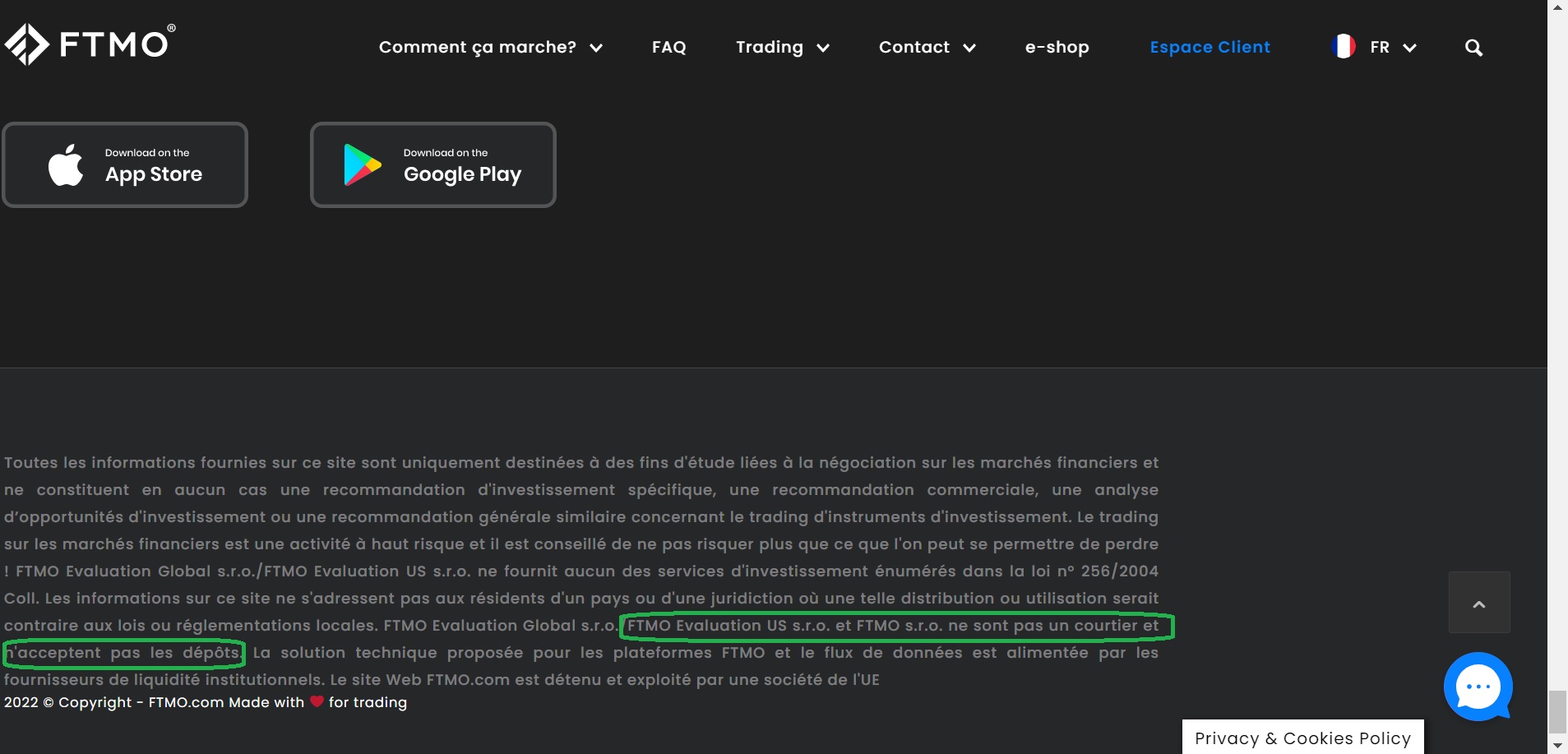Screen dimensions: 1568x754
Task: Open the search magnifier icon
Action: [1473, 48]
